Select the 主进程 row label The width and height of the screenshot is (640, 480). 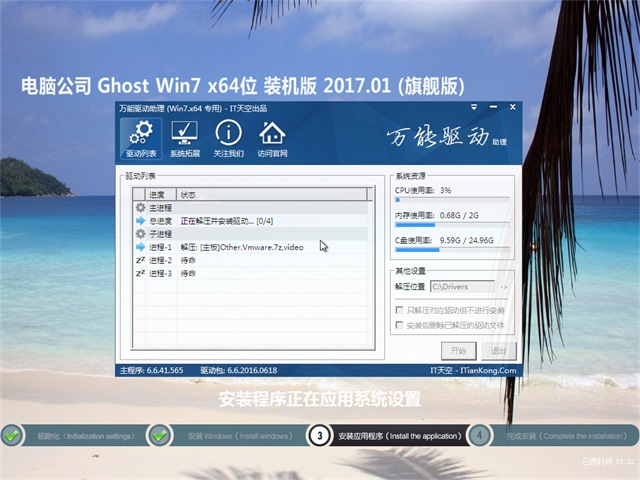pos(160,208)
